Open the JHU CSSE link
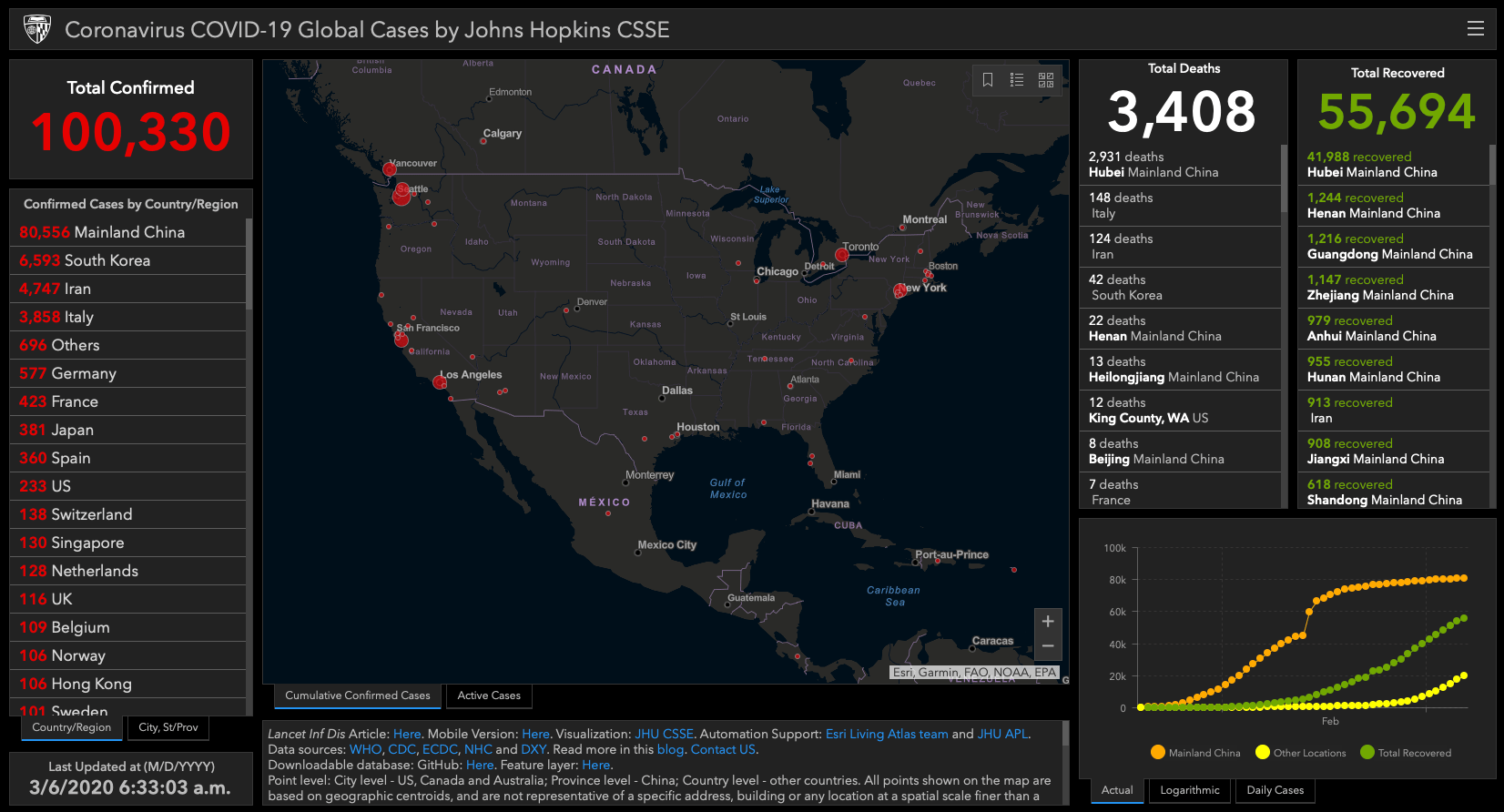1504x812 pixels. coord(664,734)
